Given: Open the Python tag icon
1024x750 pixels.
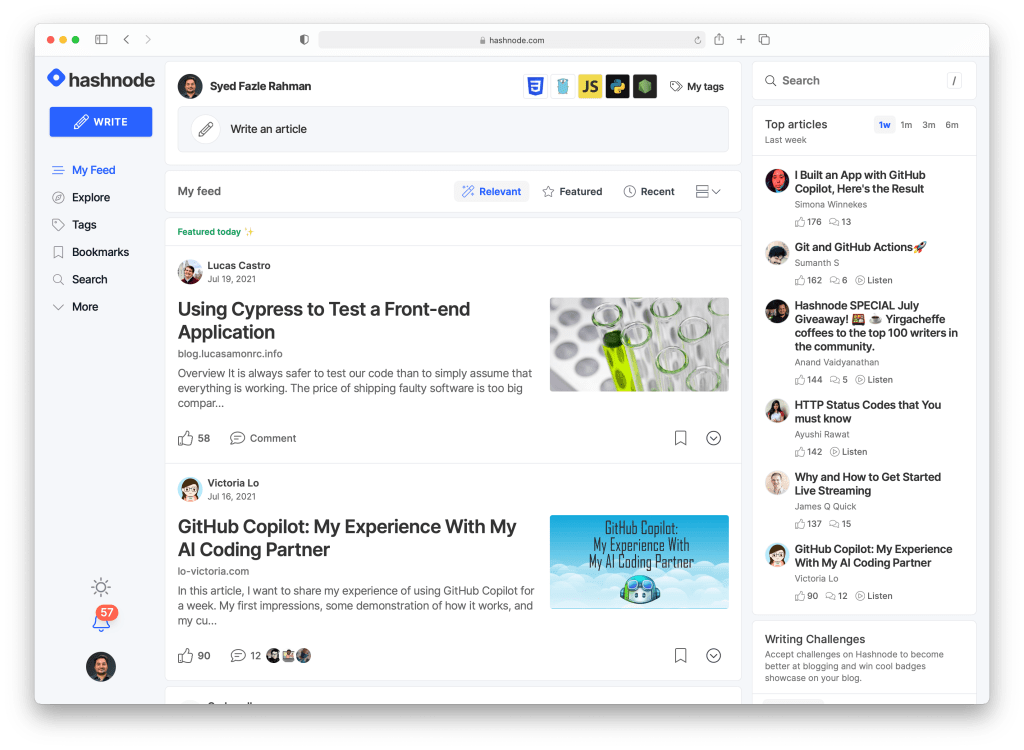Looking at the screenshot, I should point(617,86).
